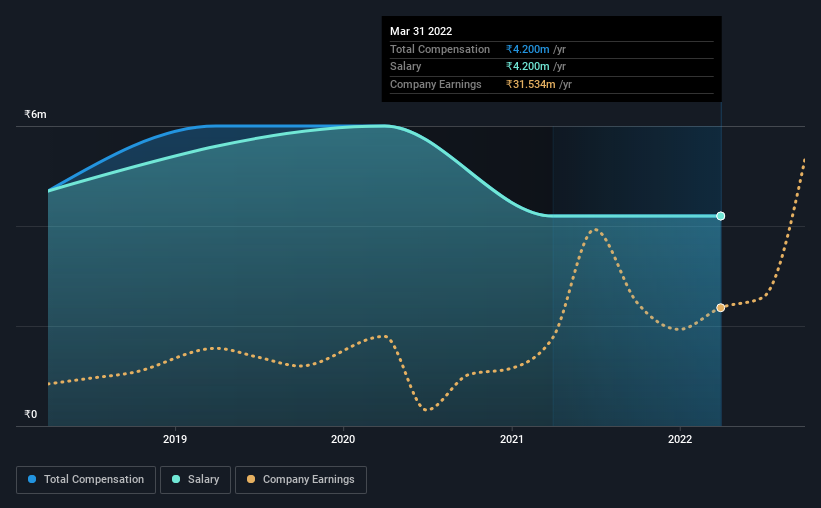This screenshot has height=508, width=821.
Task: Click the 2021 x-axis label
Action: point(512,439)
